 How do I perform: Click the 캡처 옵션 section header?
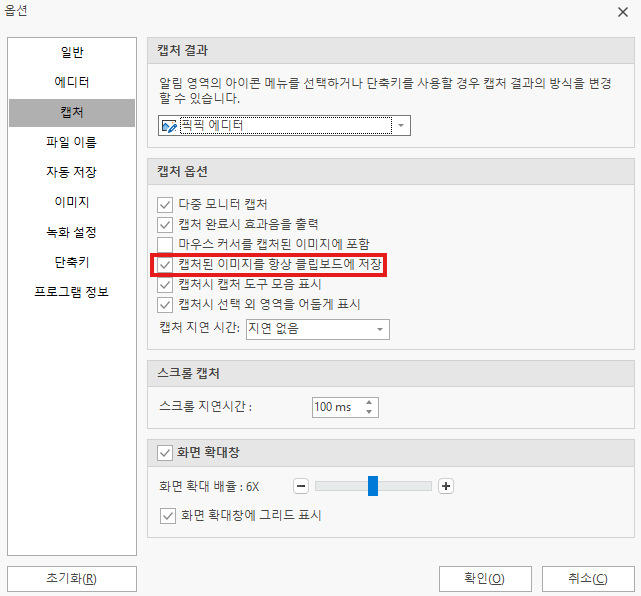pyautogui.click(x=391, y=172)
